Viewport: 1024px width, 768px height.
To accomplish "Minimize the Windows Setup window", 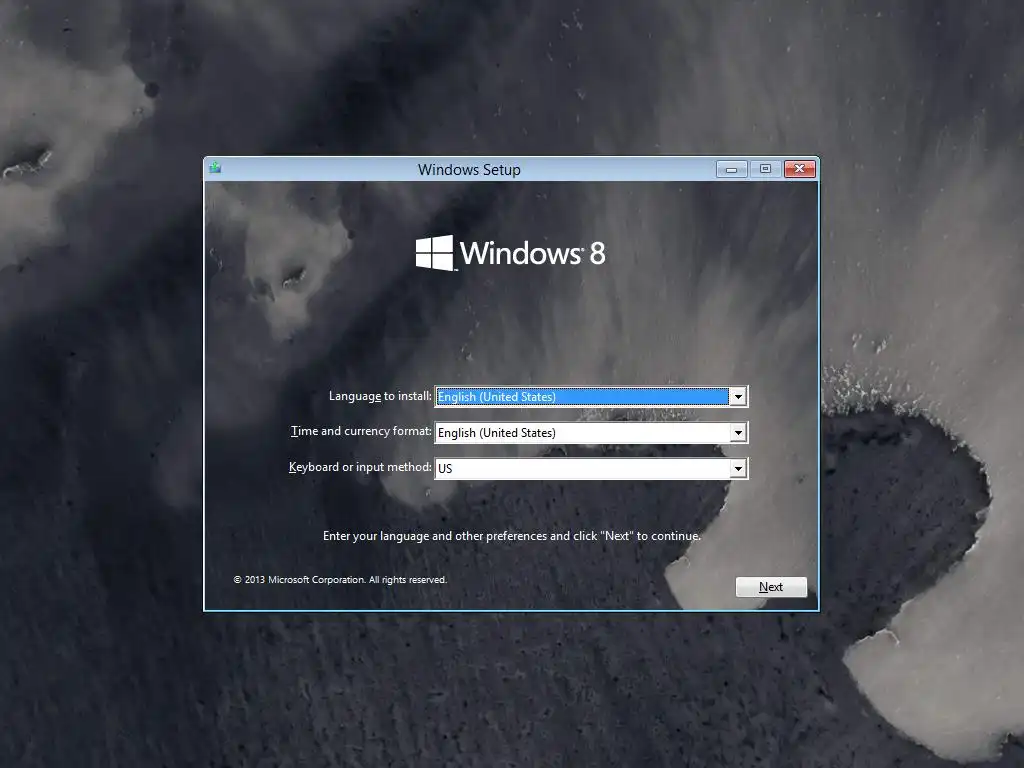I will [731, 169].
